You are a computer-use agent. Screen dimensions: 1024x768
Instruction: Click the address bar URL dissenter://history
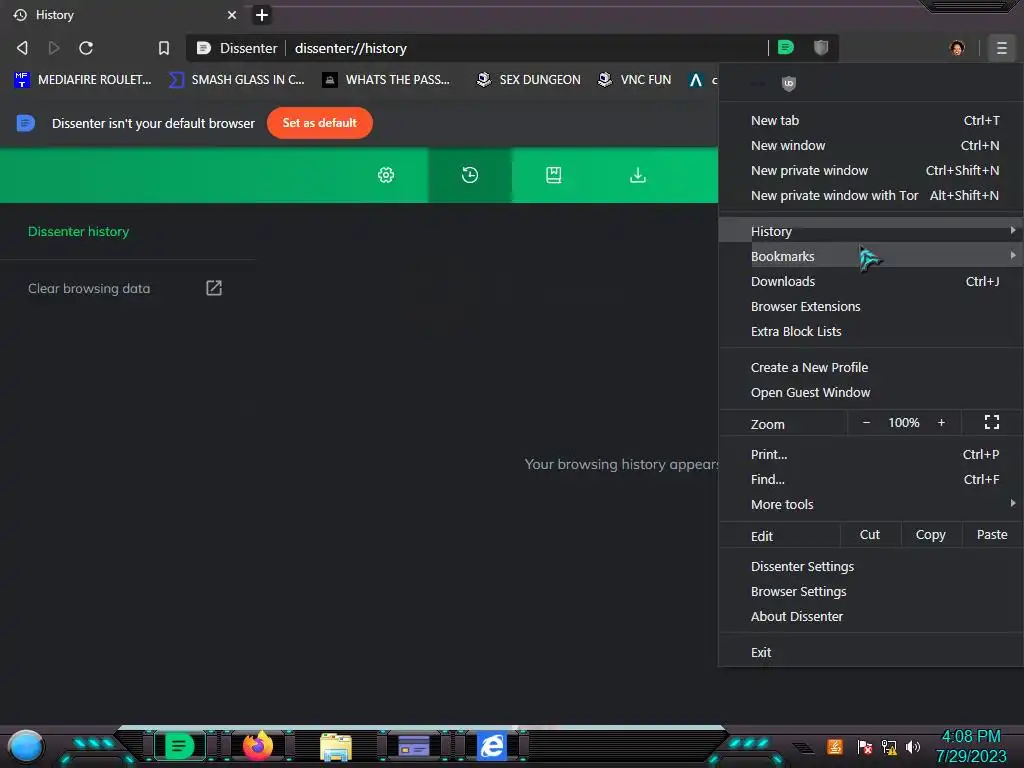351,48
